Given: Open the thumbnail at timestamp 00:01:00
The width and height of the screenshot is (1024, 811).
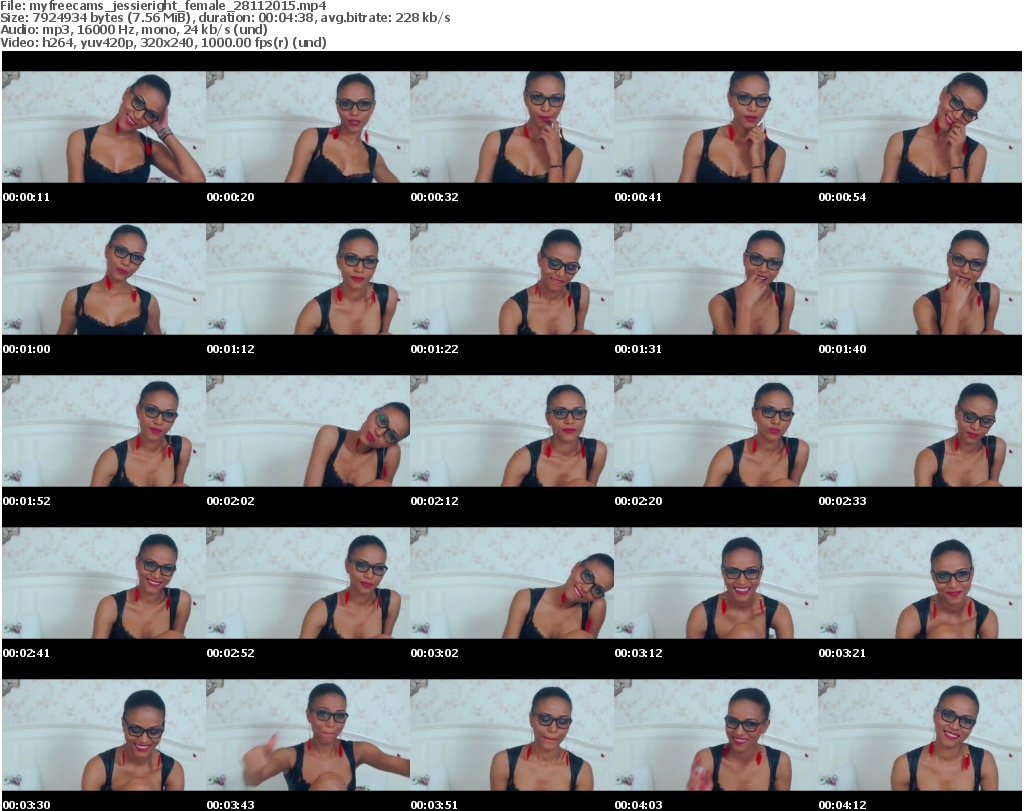Looking at the screenshot, I should (x=104, y=279).
